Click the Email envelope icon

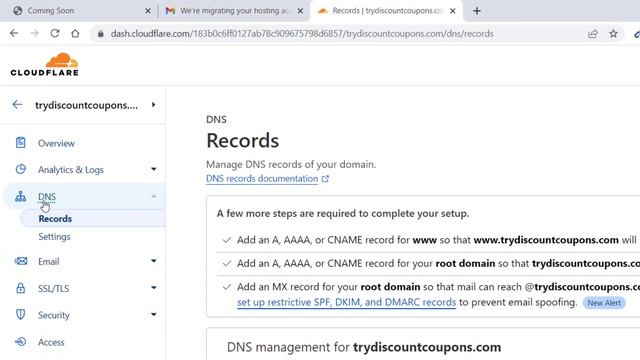[20, 261]
